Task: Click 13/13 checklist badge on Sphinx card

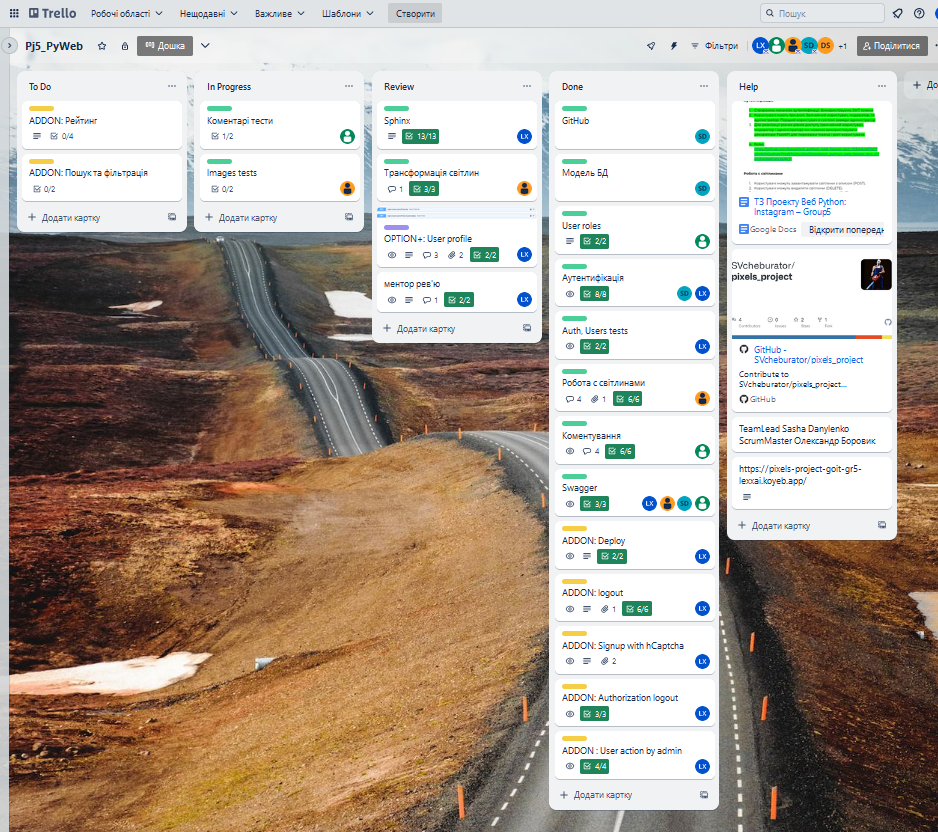Action: click(421, 136)
